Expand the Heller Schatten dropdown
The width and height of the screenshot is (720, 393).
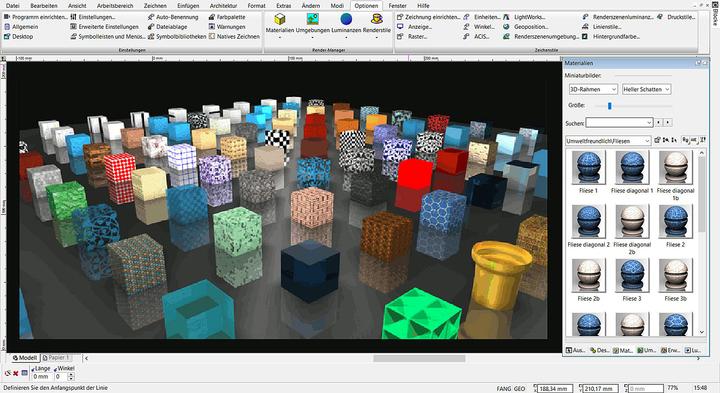(647, 89)
